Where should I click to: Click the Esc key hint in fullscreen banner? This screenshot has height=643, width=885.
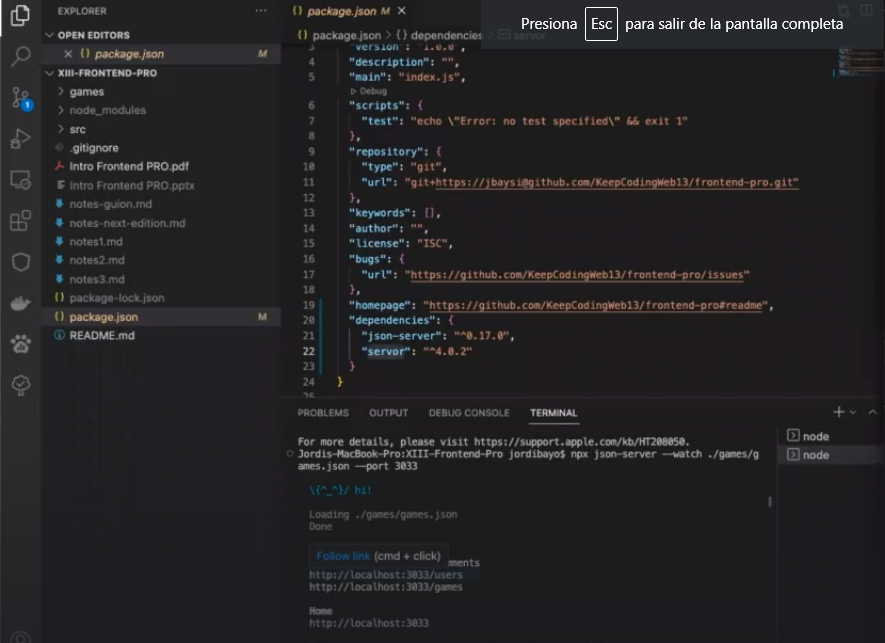click(x=601, y=24)
